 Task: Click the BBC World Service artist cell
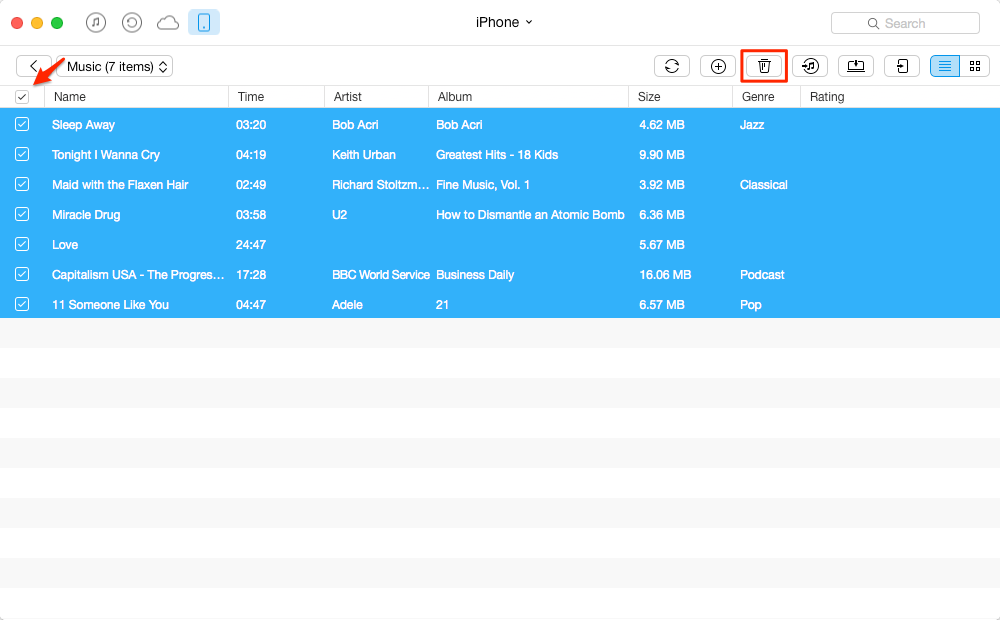(381, 275)
